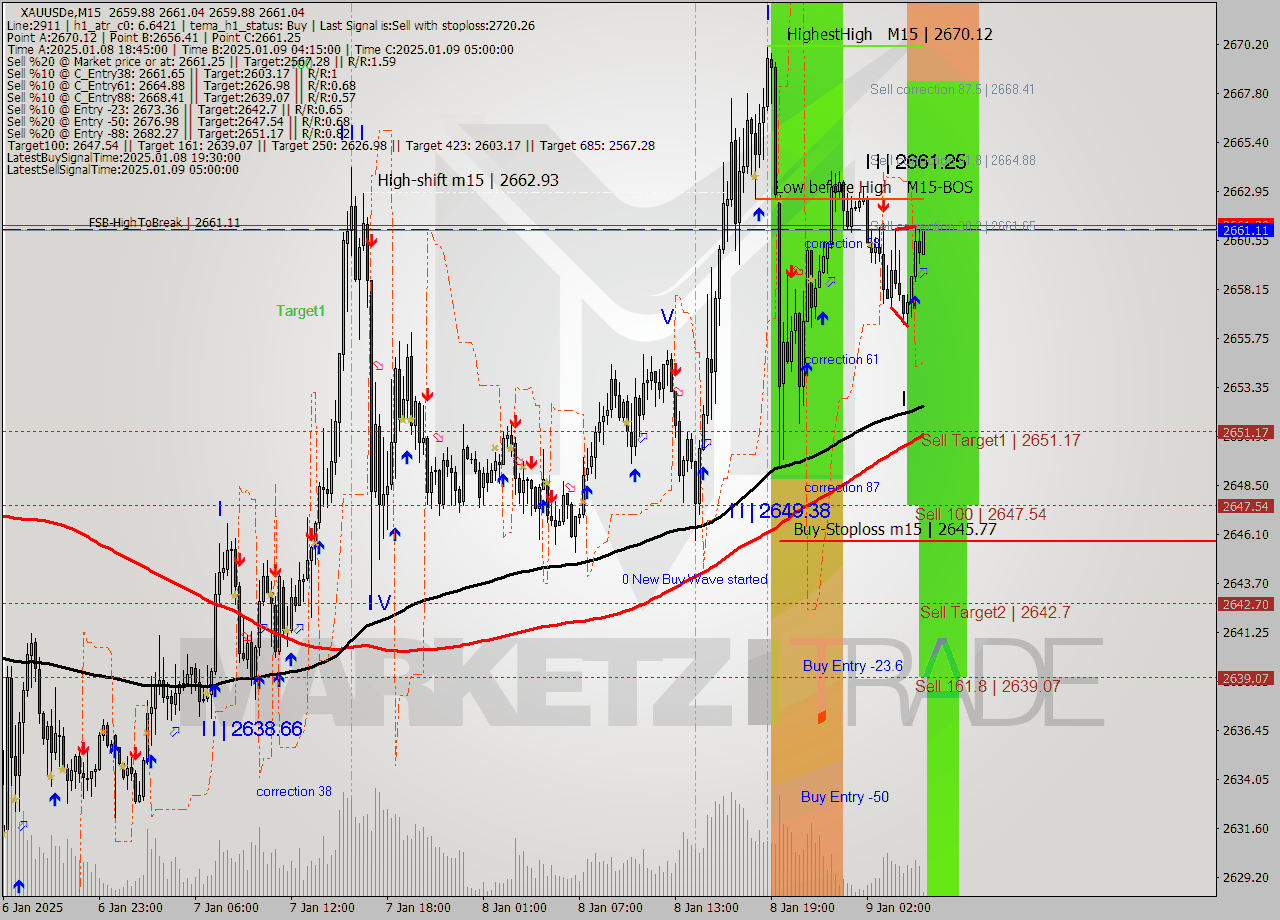
Task: Click the 7 Jan 06:00 time axis label
Action: tap(226, 908)
